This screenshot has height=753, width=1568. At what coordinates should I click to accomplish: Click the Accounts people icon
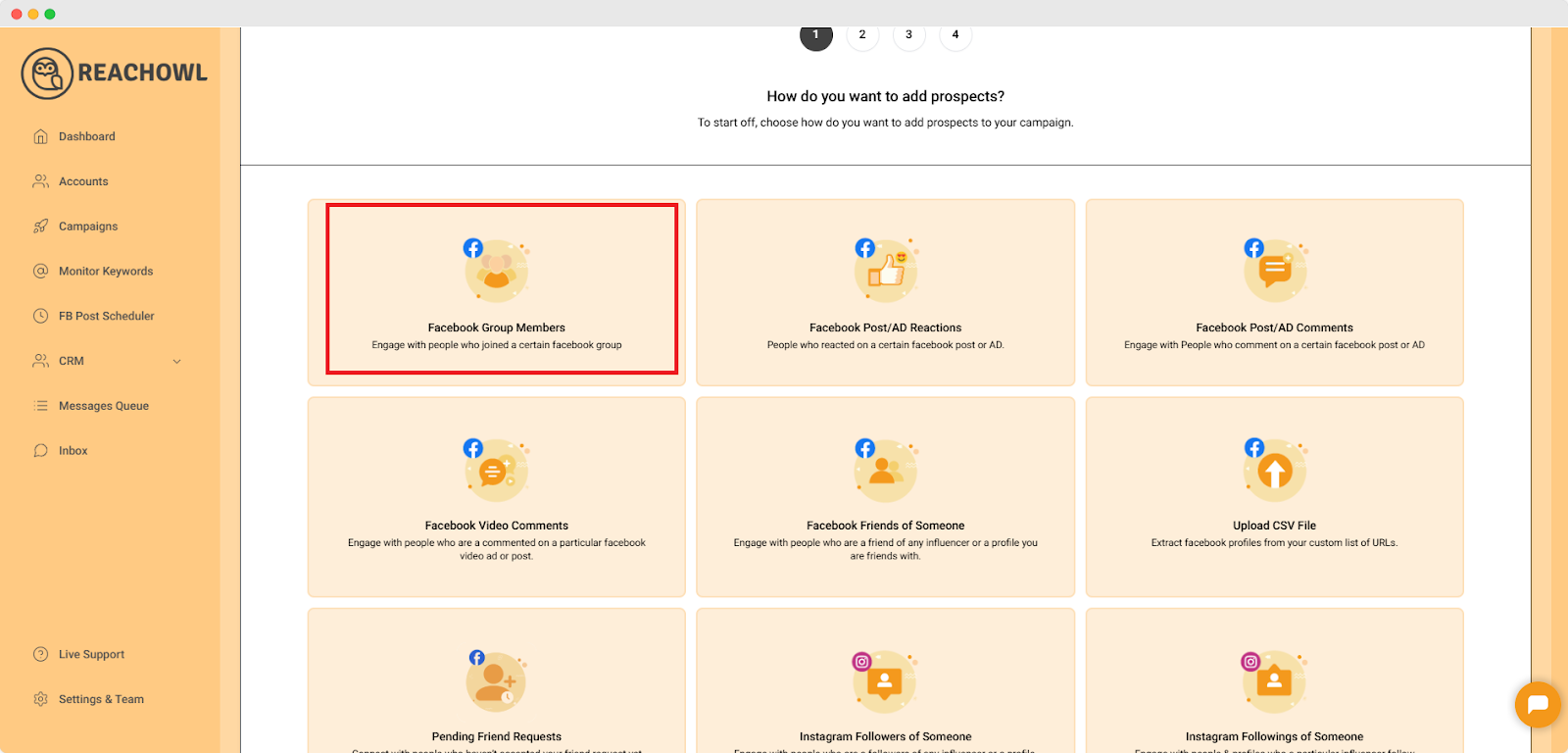[40, 181]
